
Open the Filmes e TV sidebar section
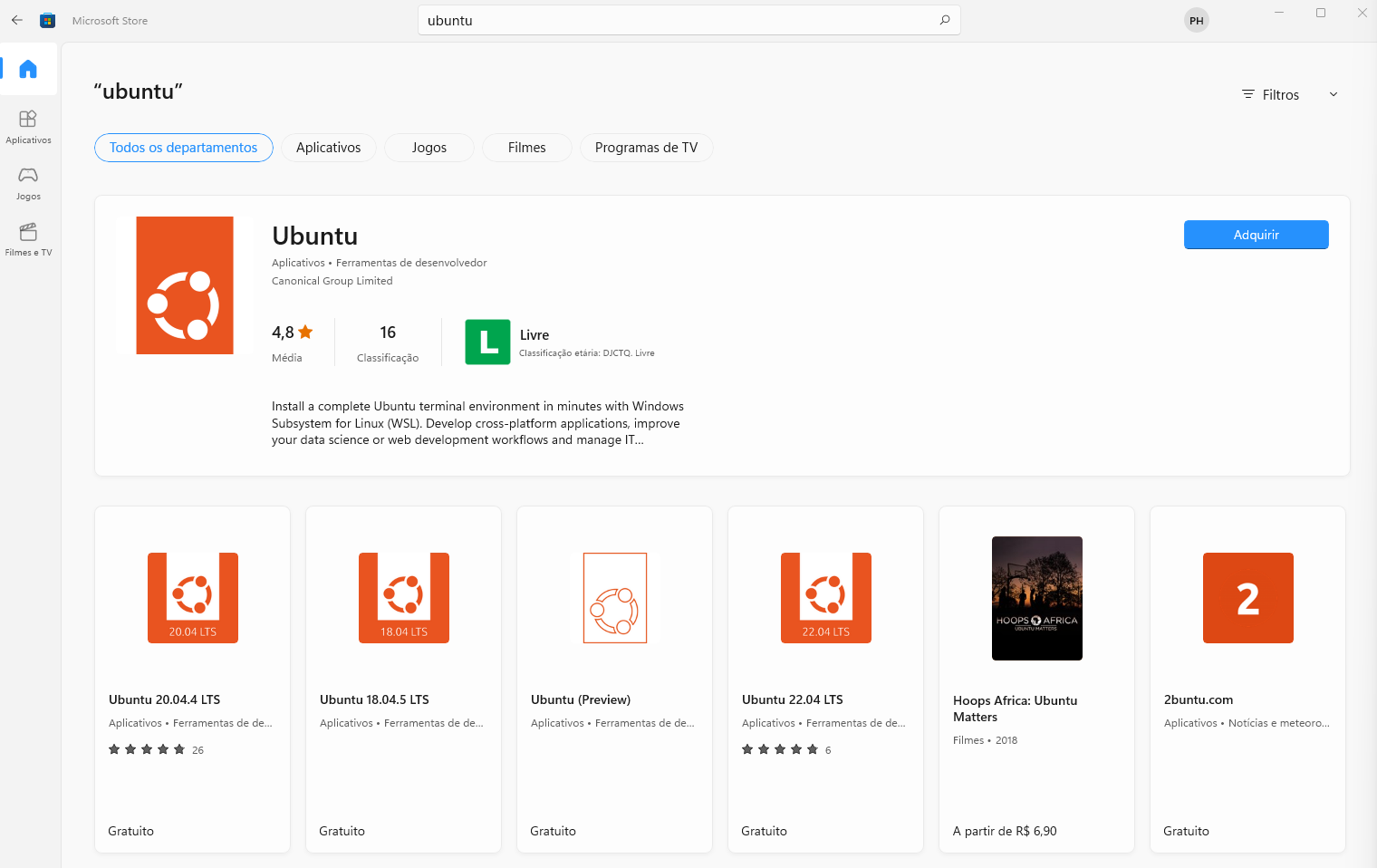(x=28, y=239)
